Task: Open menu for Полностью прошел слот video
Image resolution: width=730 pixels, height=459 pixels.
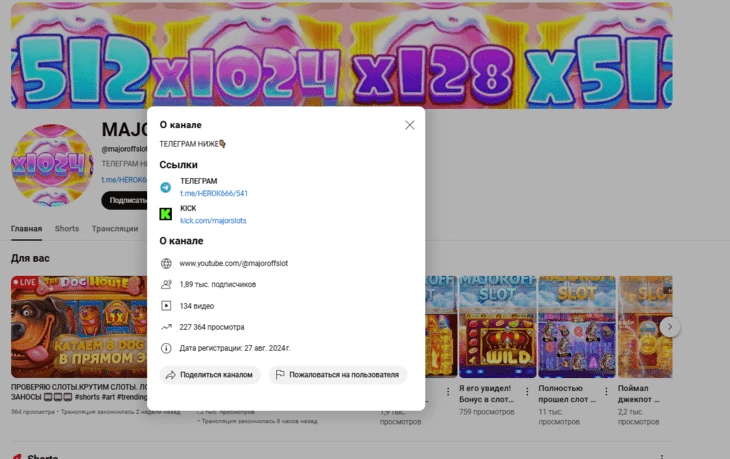Action: (606, 392)
